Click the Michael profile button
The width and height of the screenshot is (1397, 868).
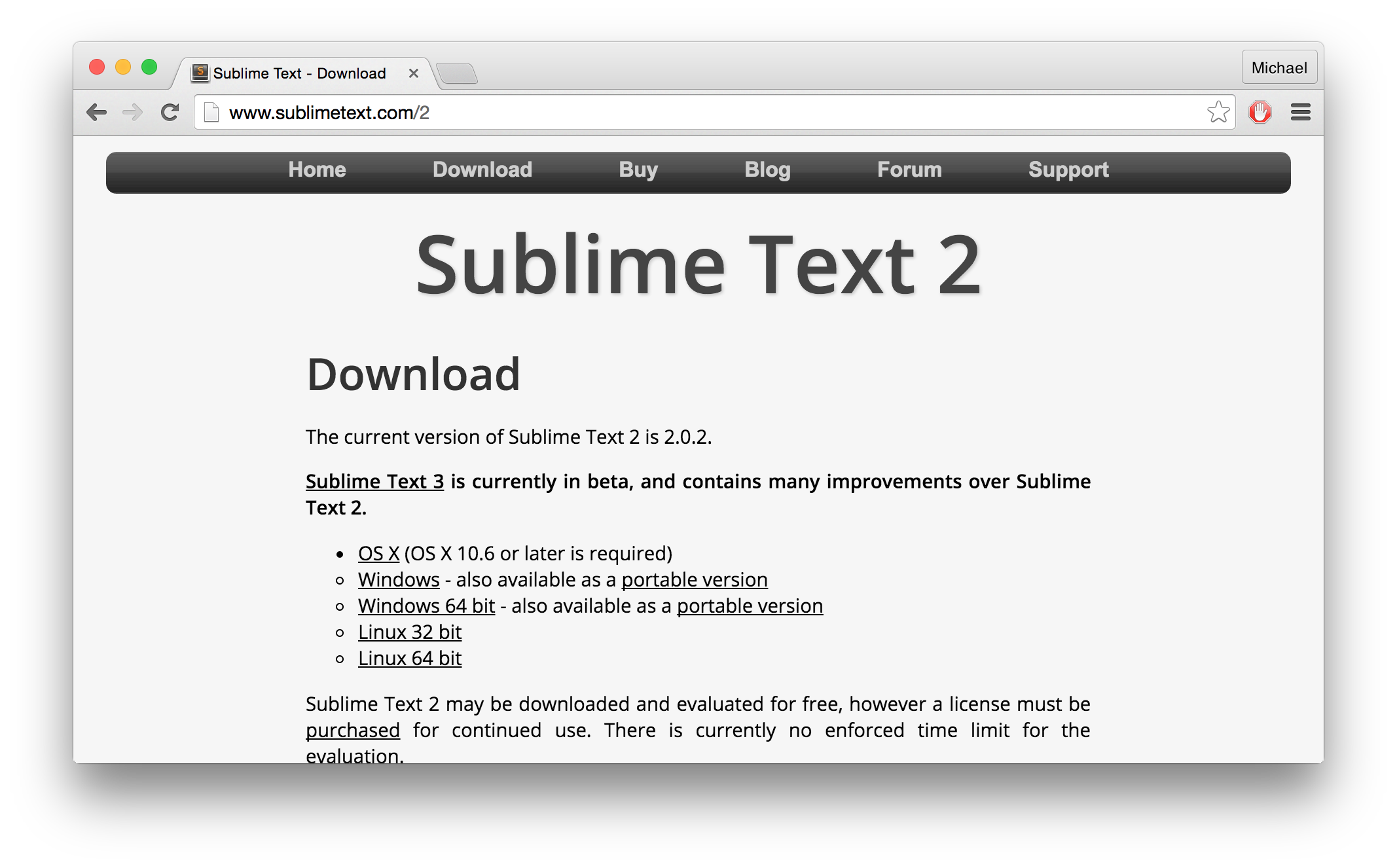(1279, 67)
